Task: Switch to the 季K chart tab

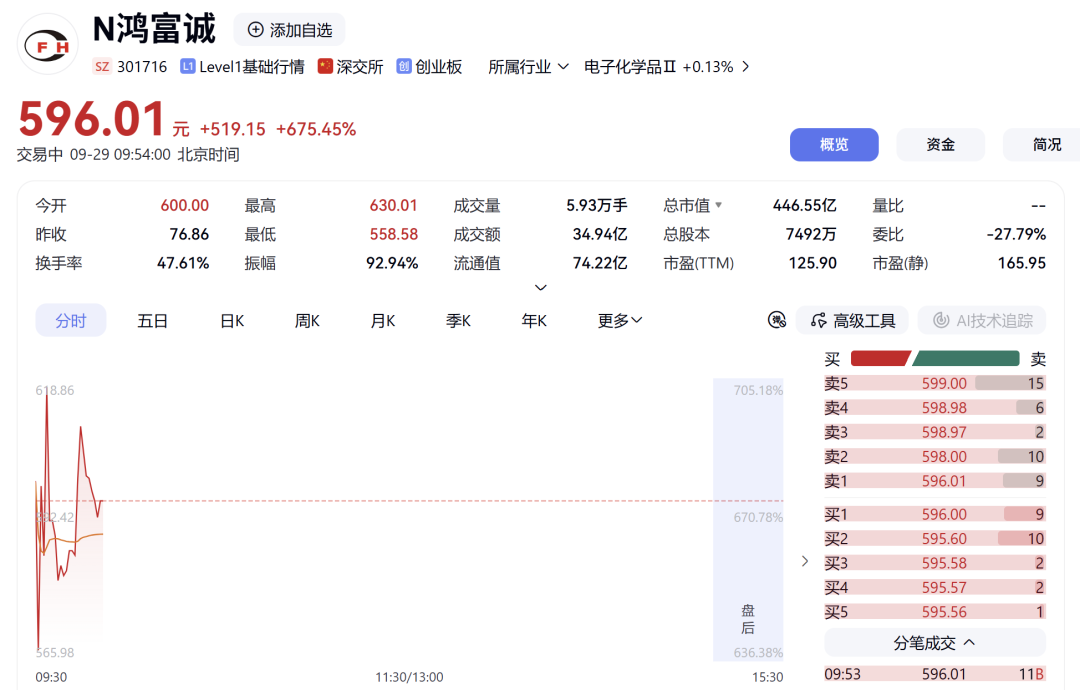Action: point(458,321)
